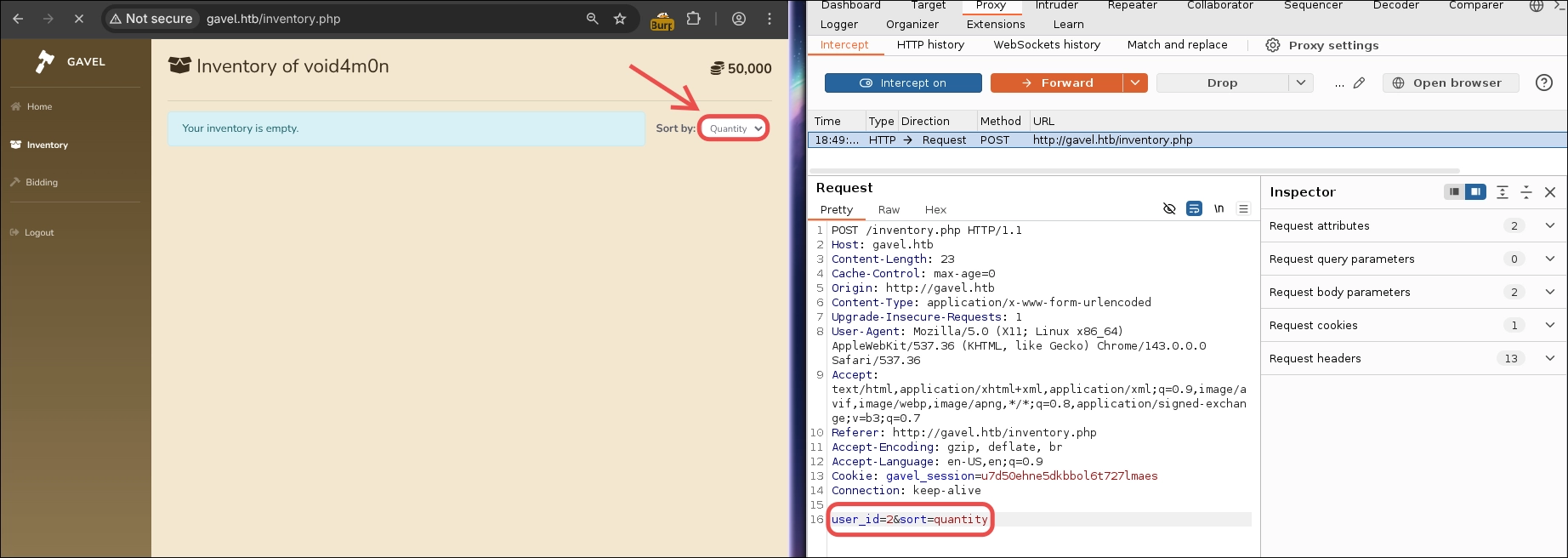Viewport: 1568px width, 558px height.
Task: Open Burp Learn tab
Action: coord(1069,24)
